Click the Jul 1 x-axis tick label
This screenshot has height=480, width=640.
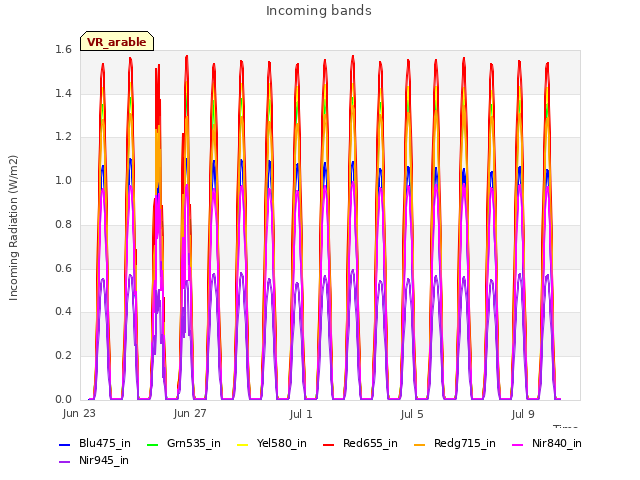pyautogui.click(x=301, y=414)
